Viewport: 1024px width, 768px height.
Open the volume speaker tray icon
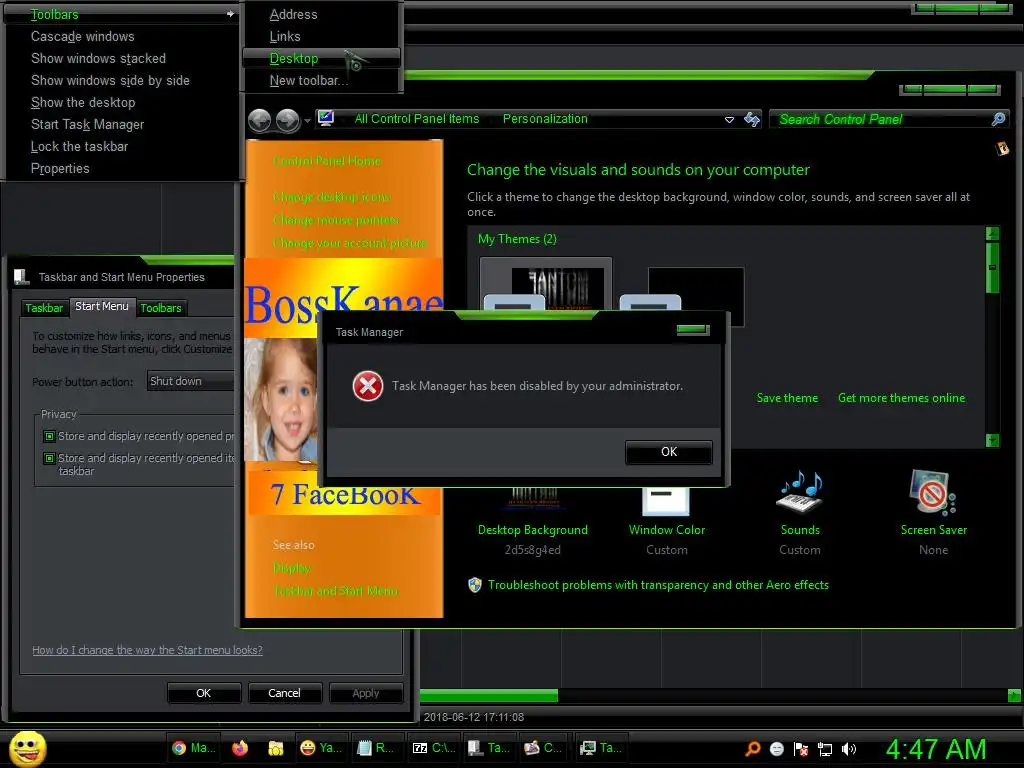pyautogui.click(x=849, y=749)
